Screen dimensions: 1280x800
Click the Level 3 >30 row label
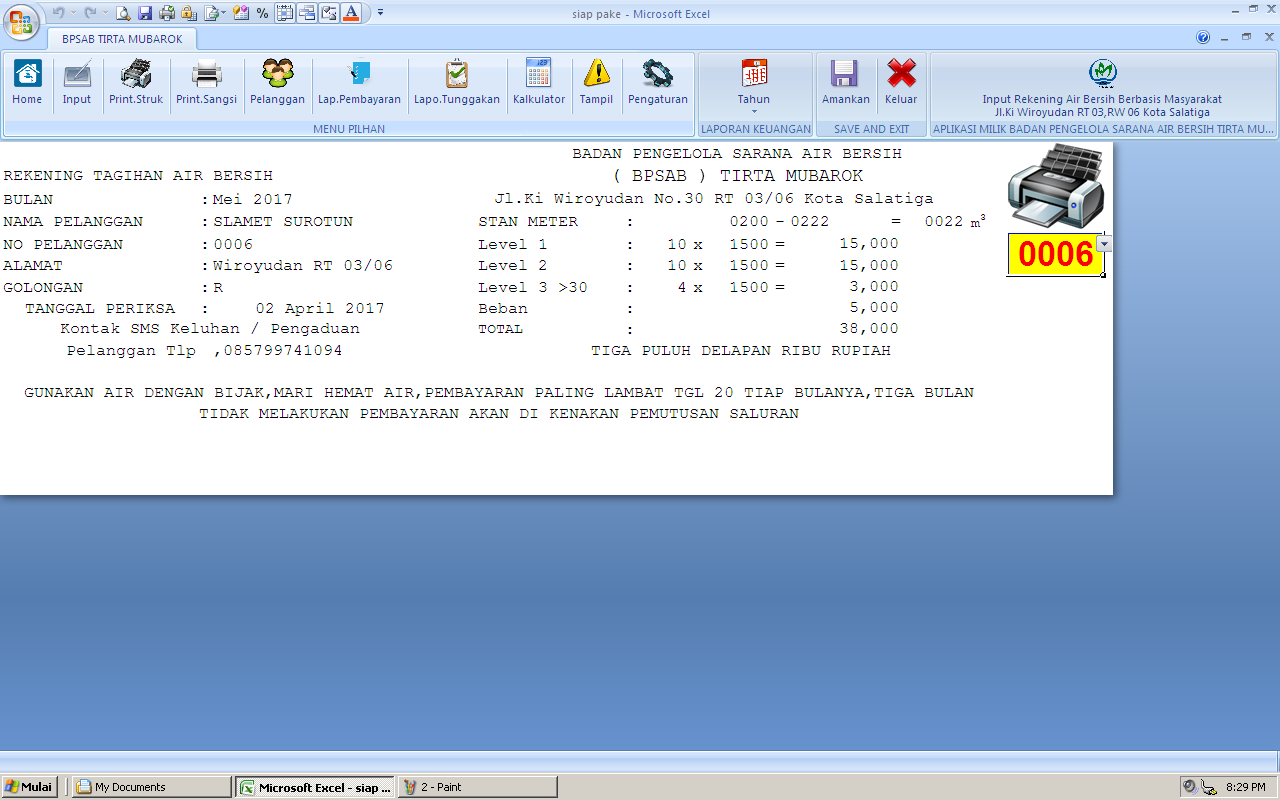point(533,287)
